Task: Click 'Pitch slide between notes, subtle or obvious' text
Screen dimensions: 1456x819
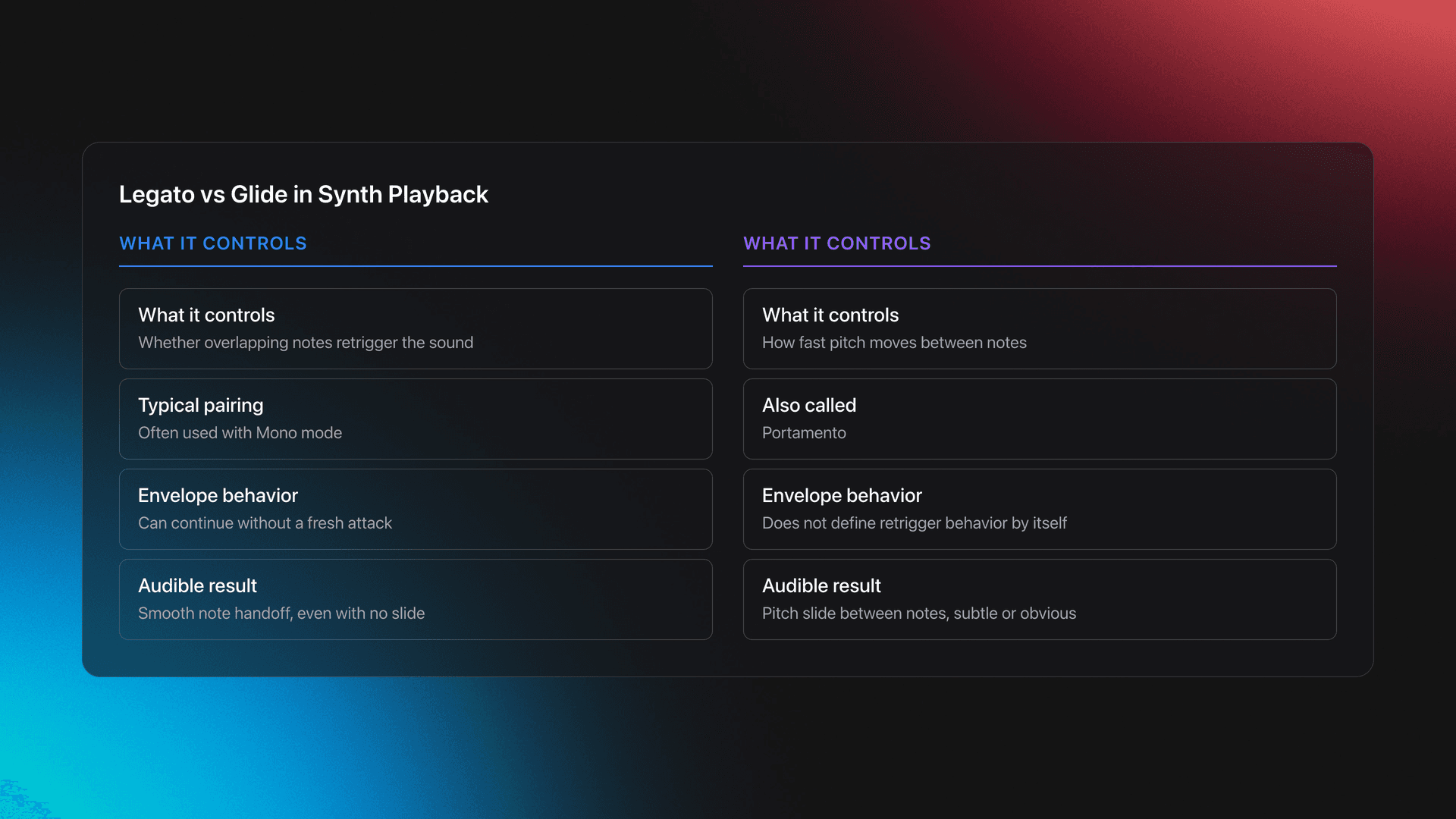Action: [918, 613]
